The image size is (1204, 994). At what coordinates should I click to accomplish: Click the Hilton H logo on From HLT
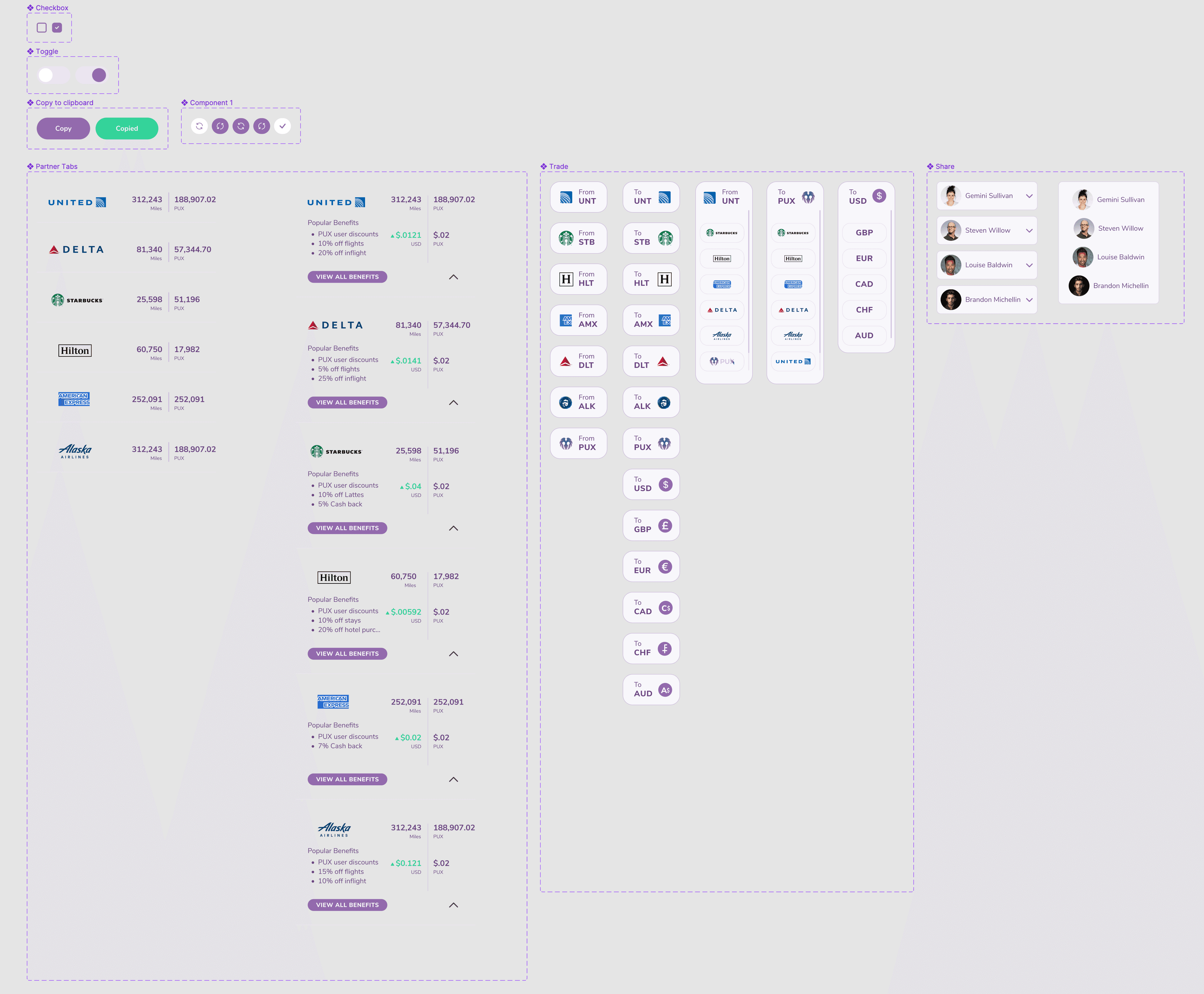click(566, 279)
